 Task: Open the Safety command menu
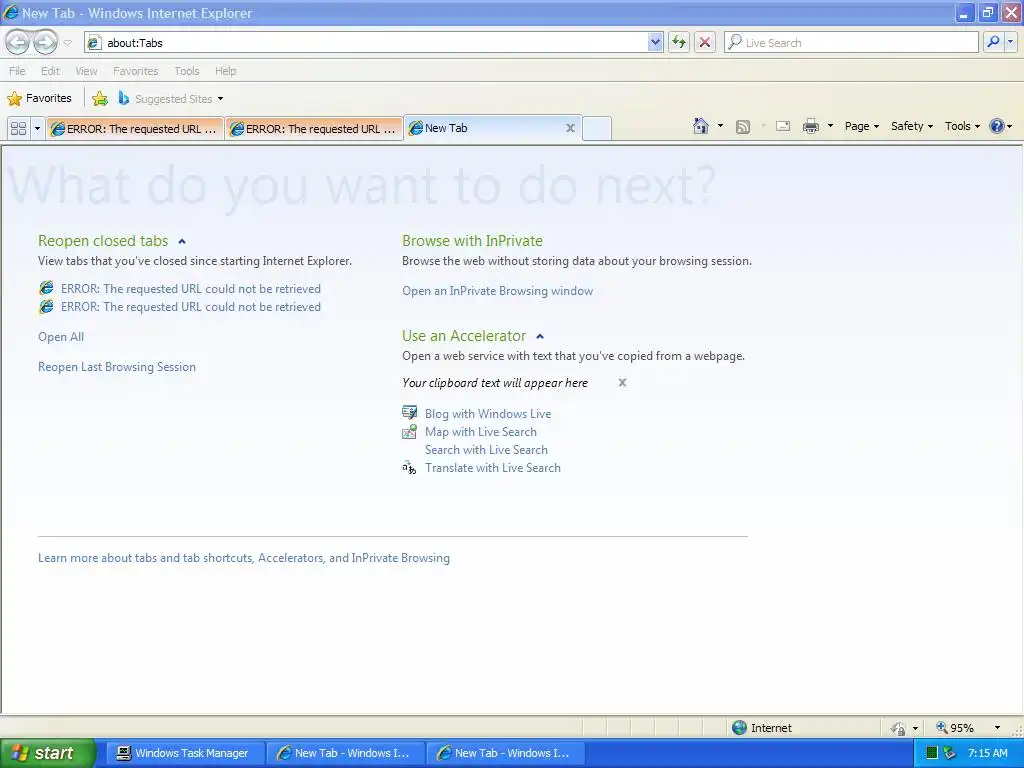click(x=912, y=126)
